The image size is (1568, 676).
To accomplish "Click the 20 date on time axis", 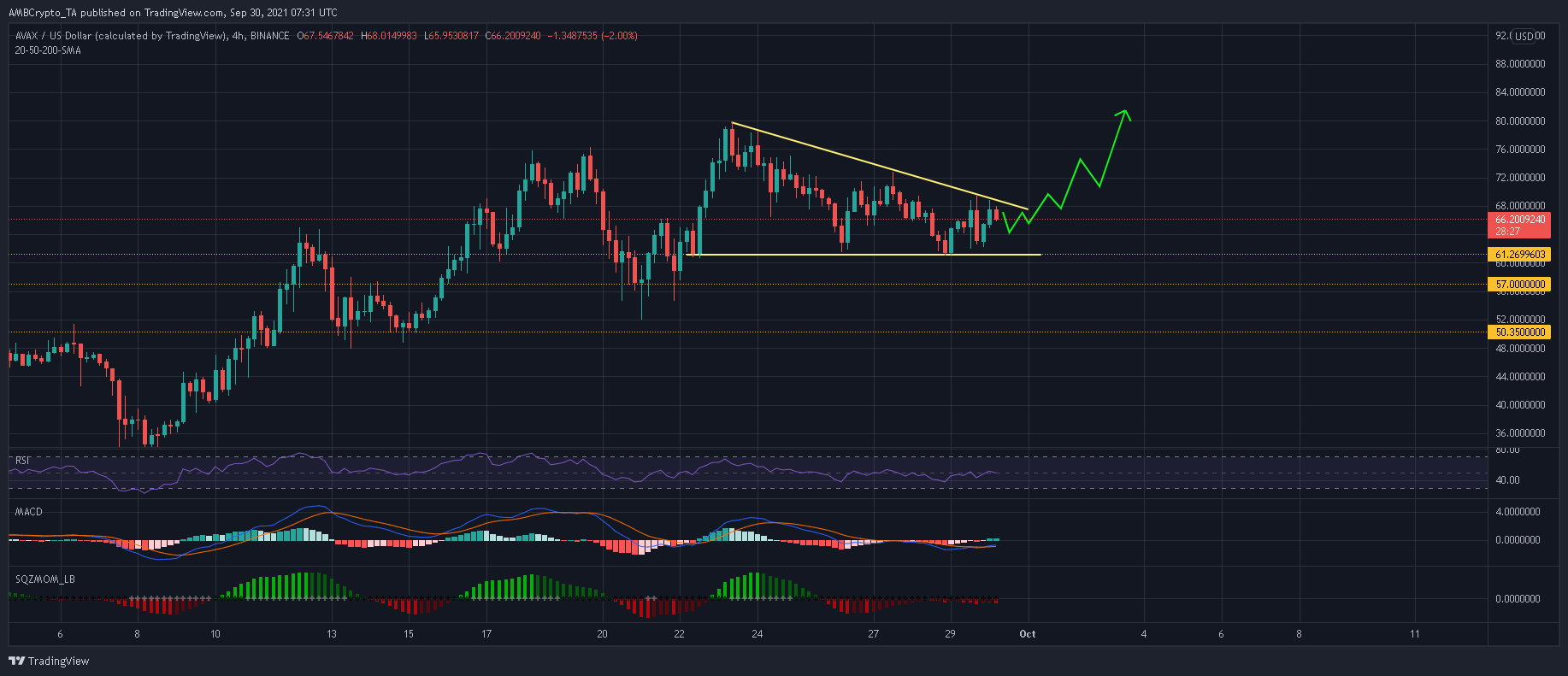I will coord(603,634).
